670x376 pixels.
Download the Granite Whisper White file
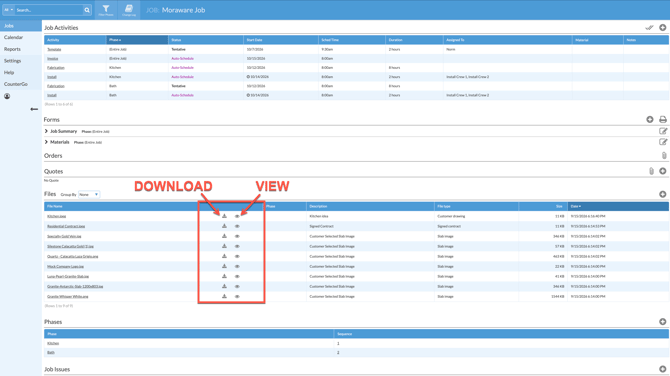[x=224, y=296]
